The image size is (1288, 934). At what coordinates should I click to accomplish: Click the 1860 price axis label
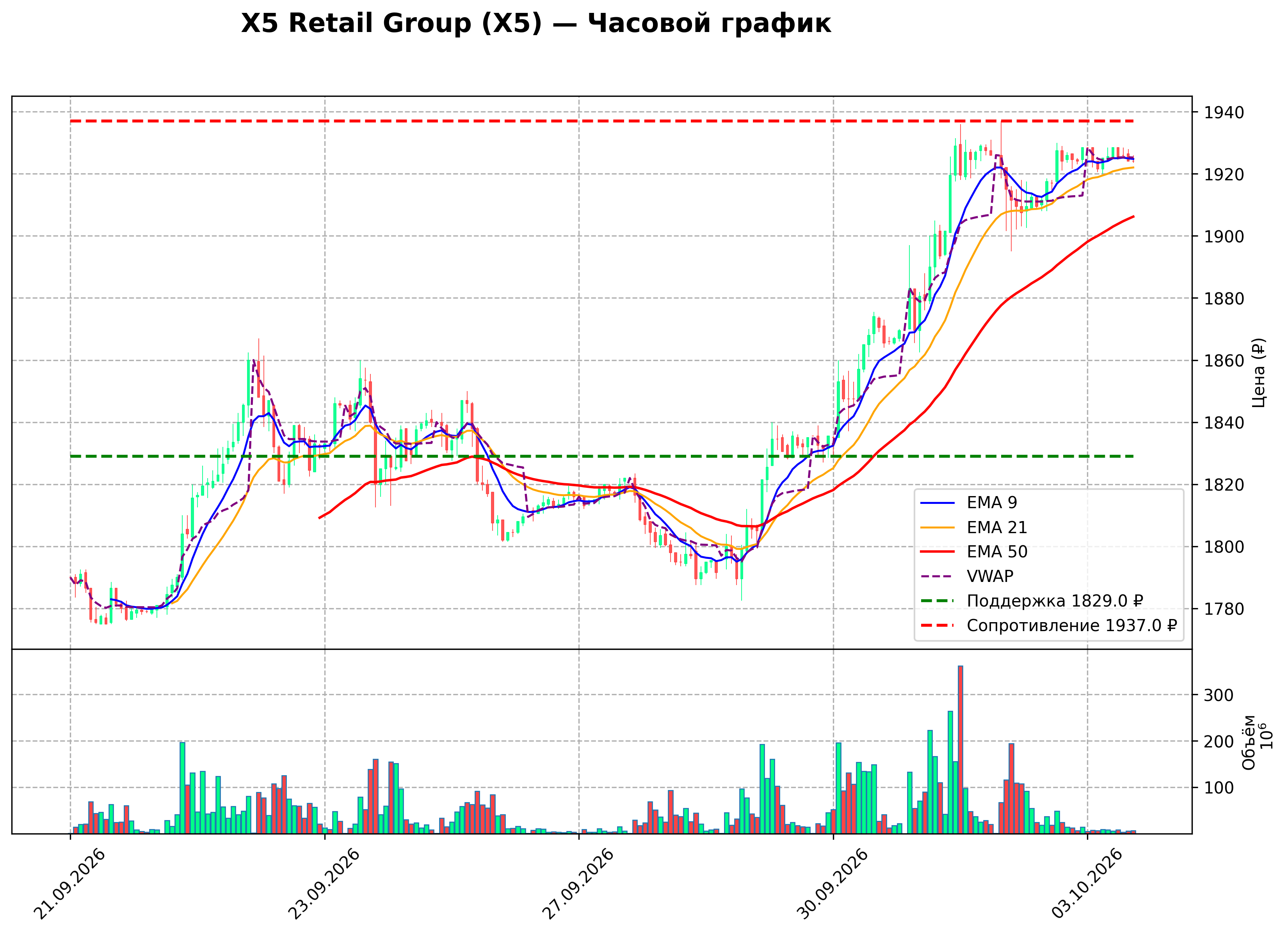(1224, 361)
